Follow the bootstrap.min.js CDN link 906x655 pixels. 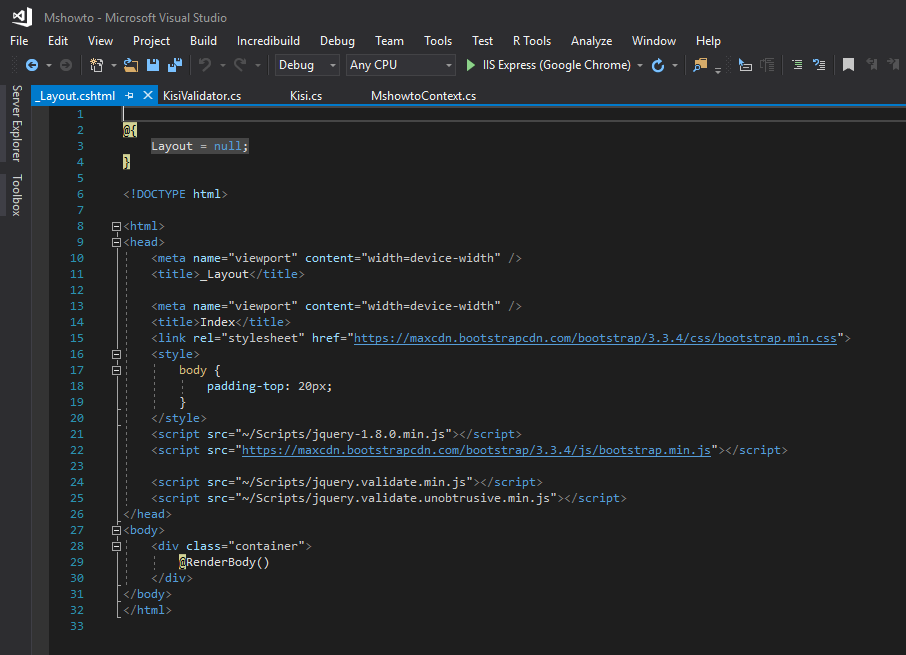pyautogui.click(x=476, y=451)
